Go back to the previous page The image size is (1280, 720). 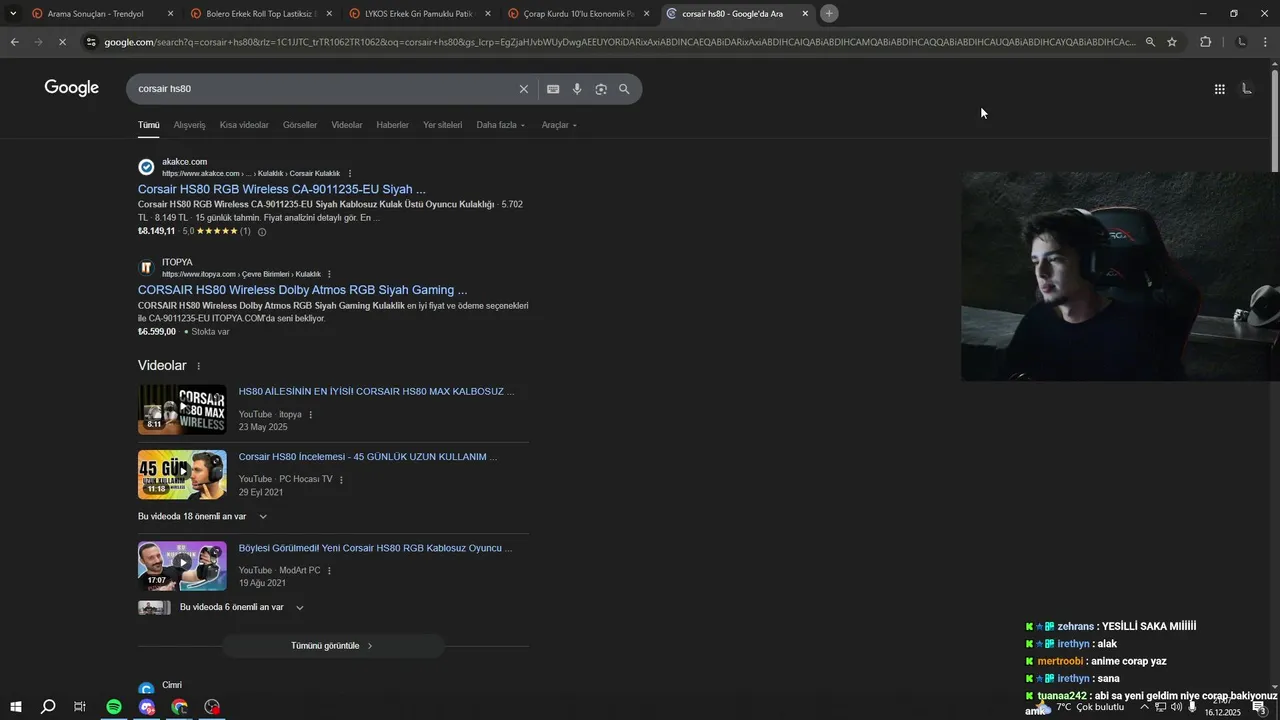(x=14, y=42)
